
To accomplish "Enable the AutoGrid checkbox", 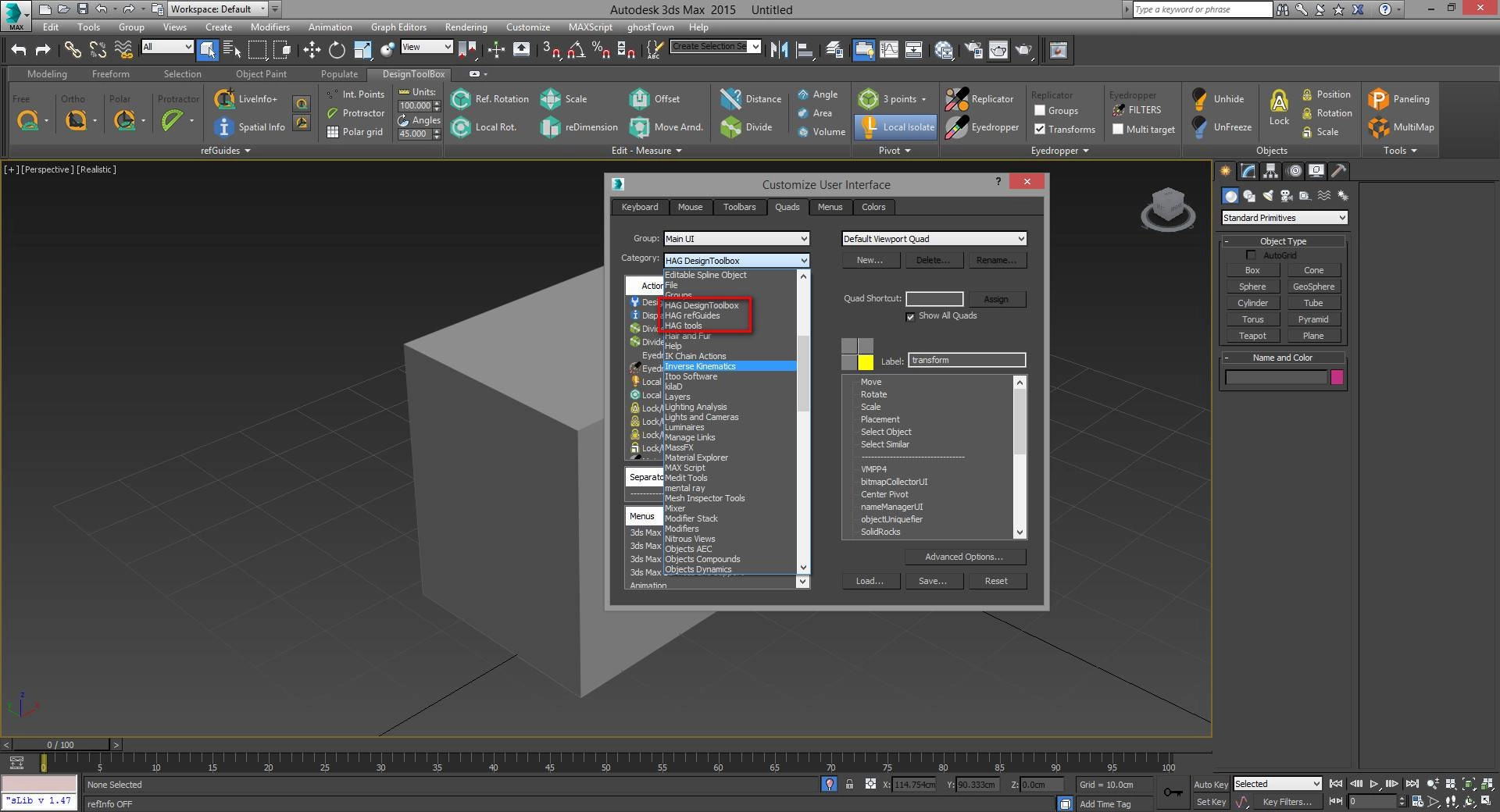I will tap(1251, 255).
